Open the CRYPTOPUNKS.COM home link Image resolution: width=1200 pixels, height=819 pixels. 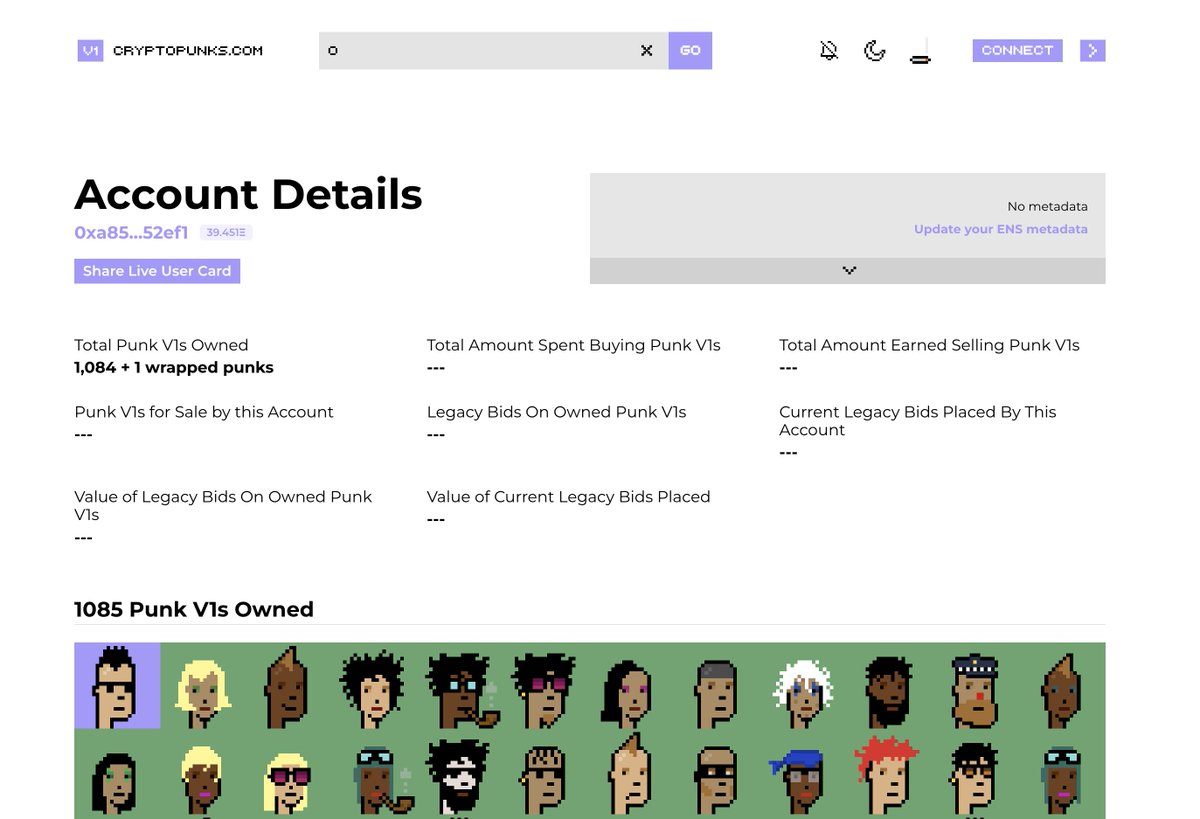(188, 51)
